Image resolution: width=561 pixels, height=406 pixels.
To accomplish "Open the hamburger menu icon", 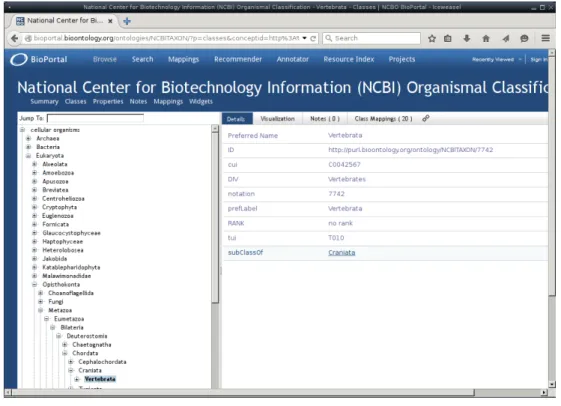I will [545, 38].
